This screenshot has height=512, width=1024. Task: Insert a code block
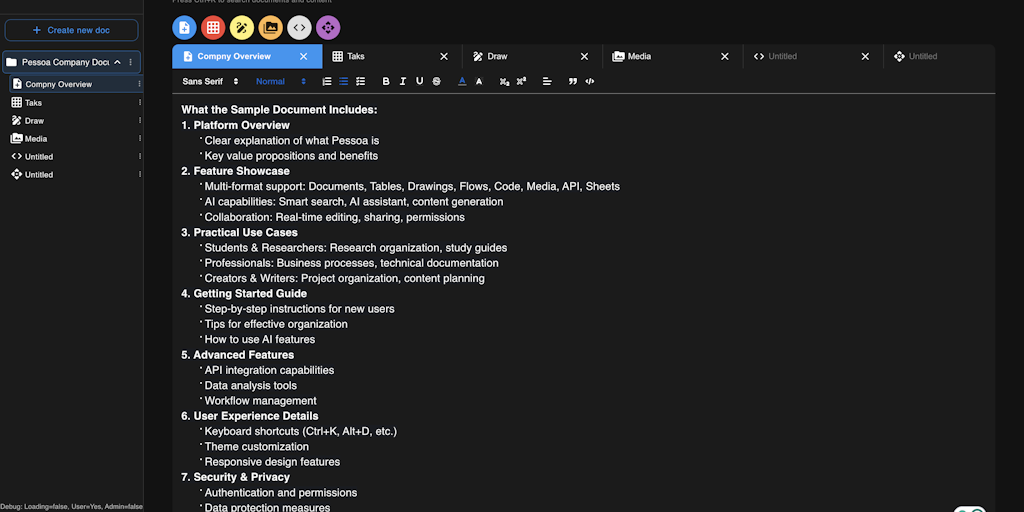(x=590, y=82)
